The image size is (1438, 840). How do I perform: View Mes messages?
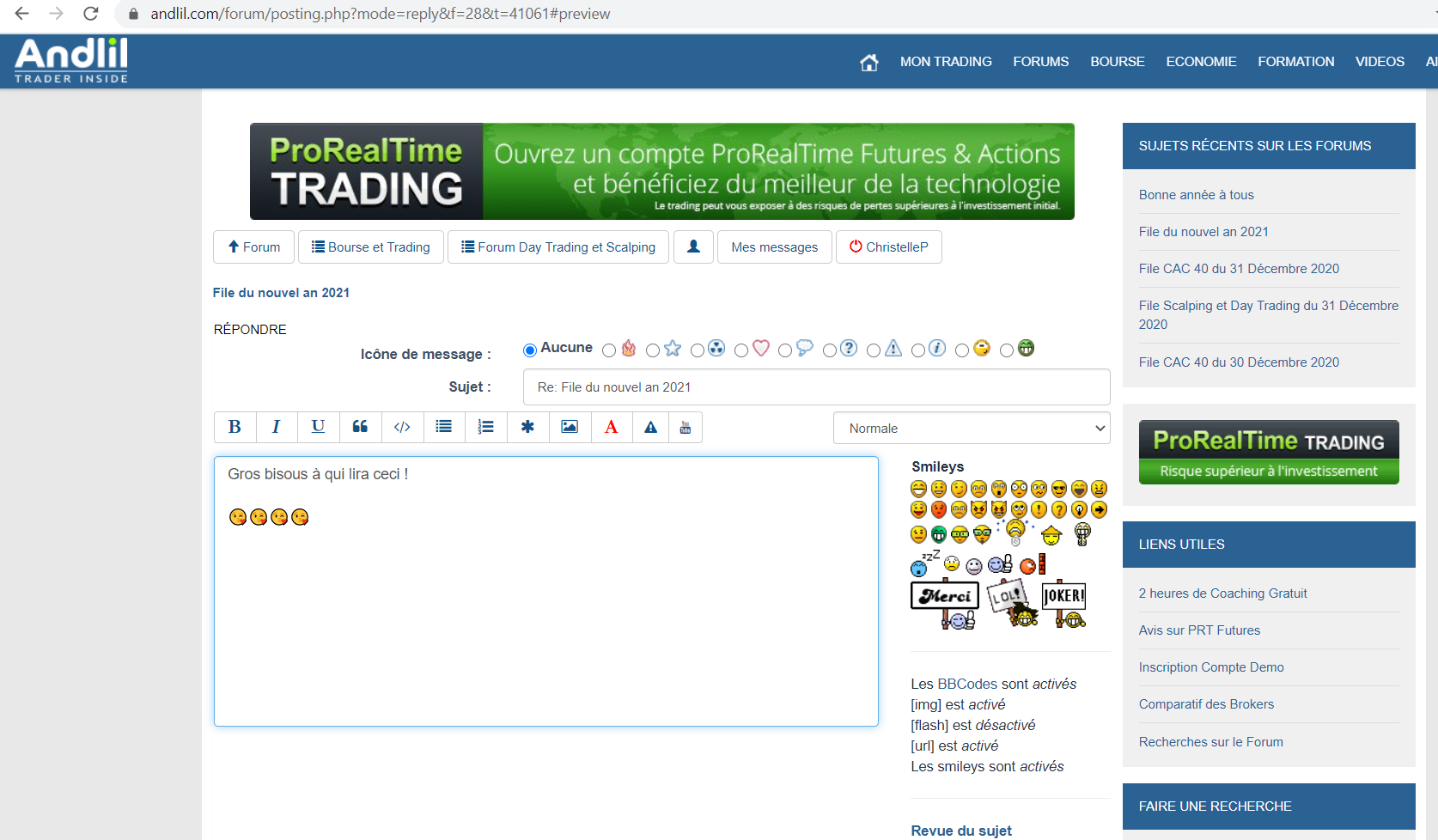coord(775,247)
